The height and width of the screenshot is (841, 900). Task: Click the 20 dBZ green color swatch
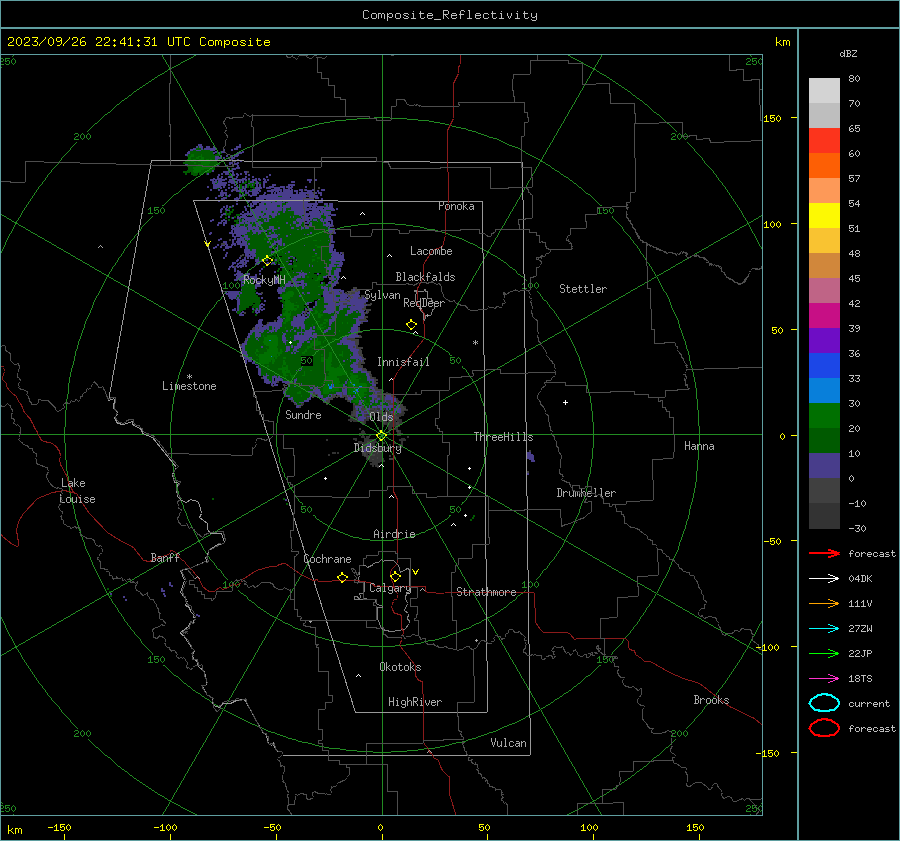pos(824,416)
